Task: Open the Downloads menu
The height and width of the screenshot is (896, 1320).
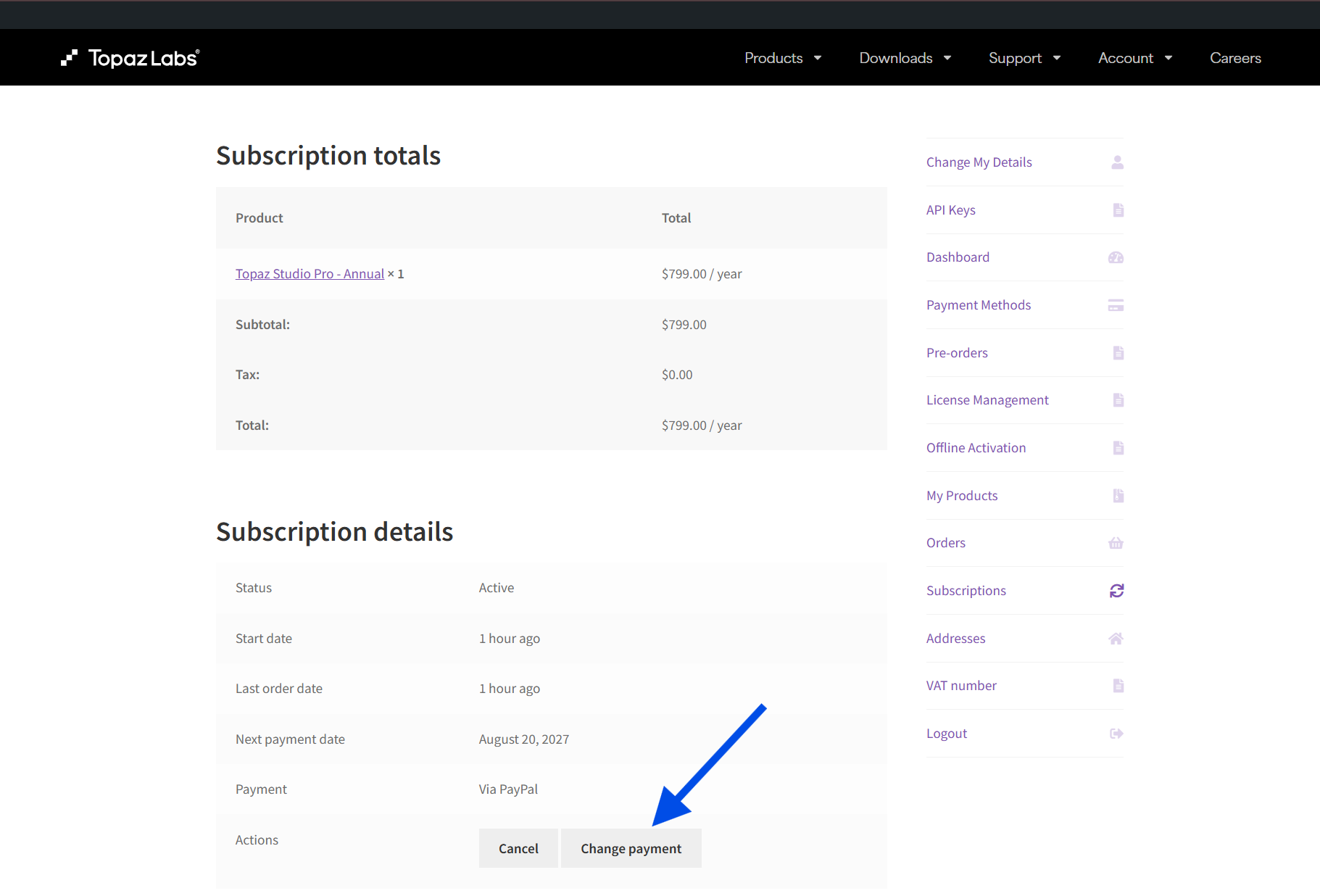Action: (x=896, y=58)
